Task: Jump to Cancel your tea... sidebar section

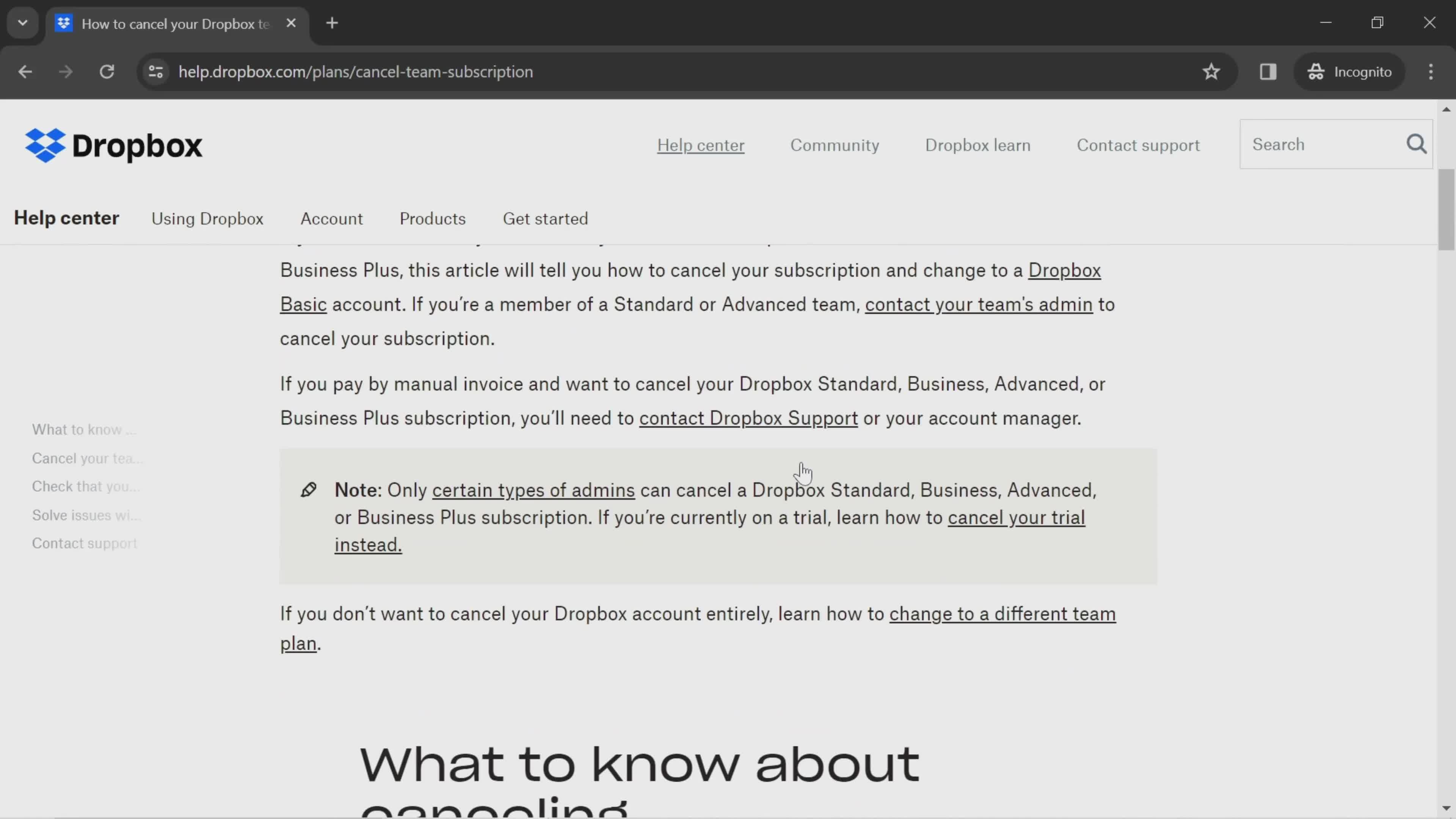Action: pyautogui.click(x=87, y=458)
